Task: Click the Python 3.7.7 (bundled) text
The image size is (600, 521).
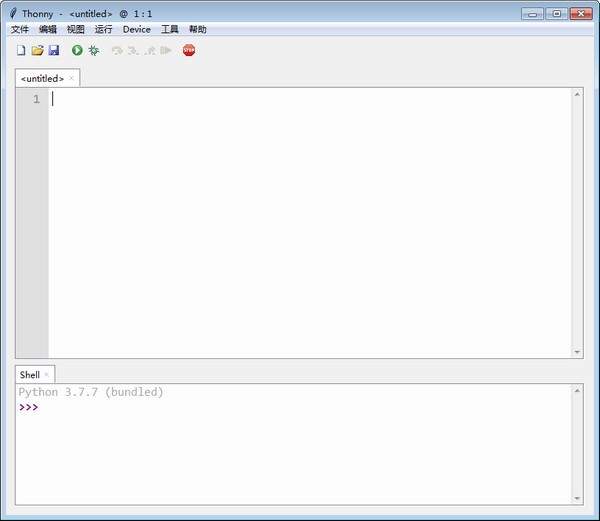Action: 91,392
